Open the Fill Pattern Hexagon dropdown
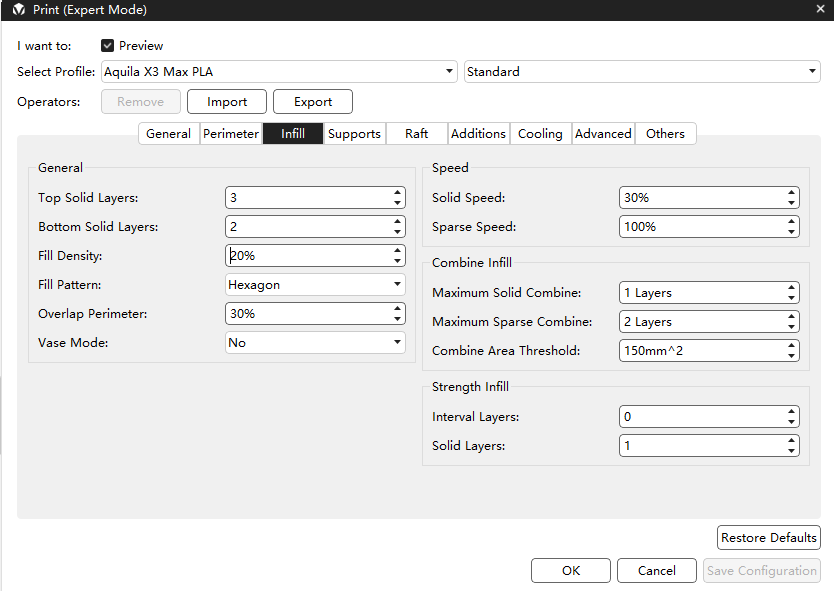Viewport: 834px width, 591px height. [x=315, y=285]
